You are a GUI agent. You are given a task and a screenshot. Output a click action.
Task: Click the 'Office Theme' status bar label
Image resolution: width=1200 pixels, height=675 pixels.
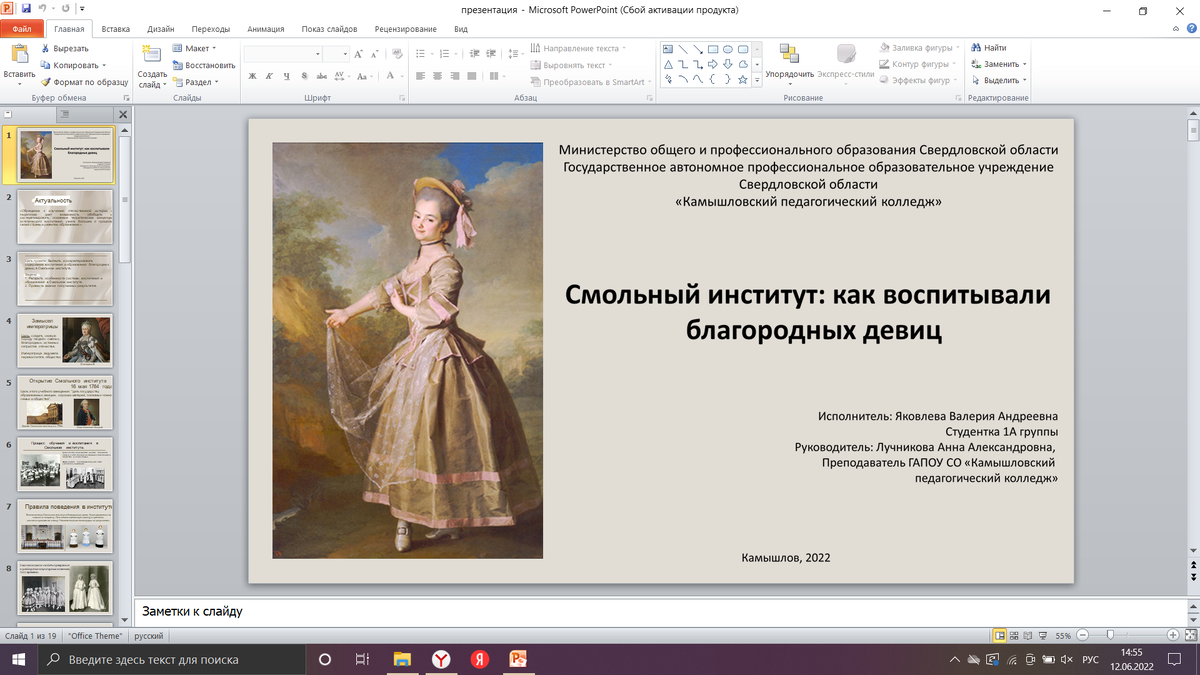point(95,636)
